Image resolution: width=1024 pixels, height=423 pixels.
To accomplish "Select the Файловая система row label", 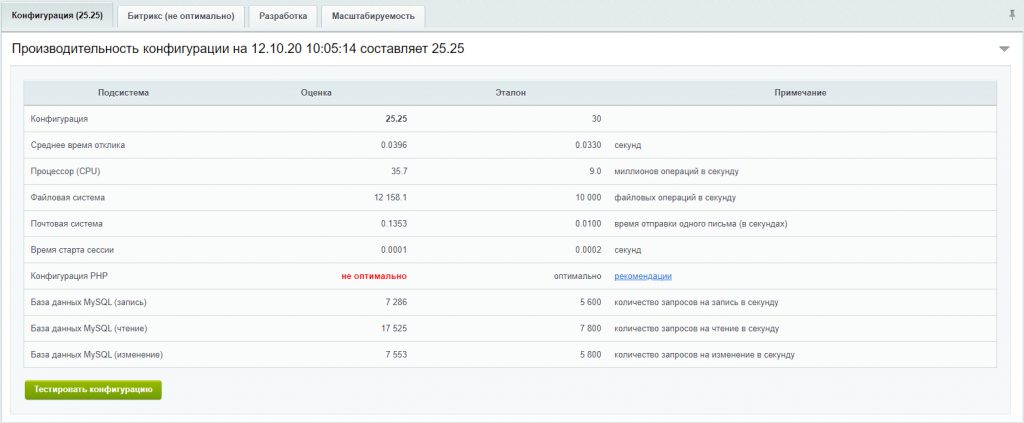I will [x=68, y=197].
